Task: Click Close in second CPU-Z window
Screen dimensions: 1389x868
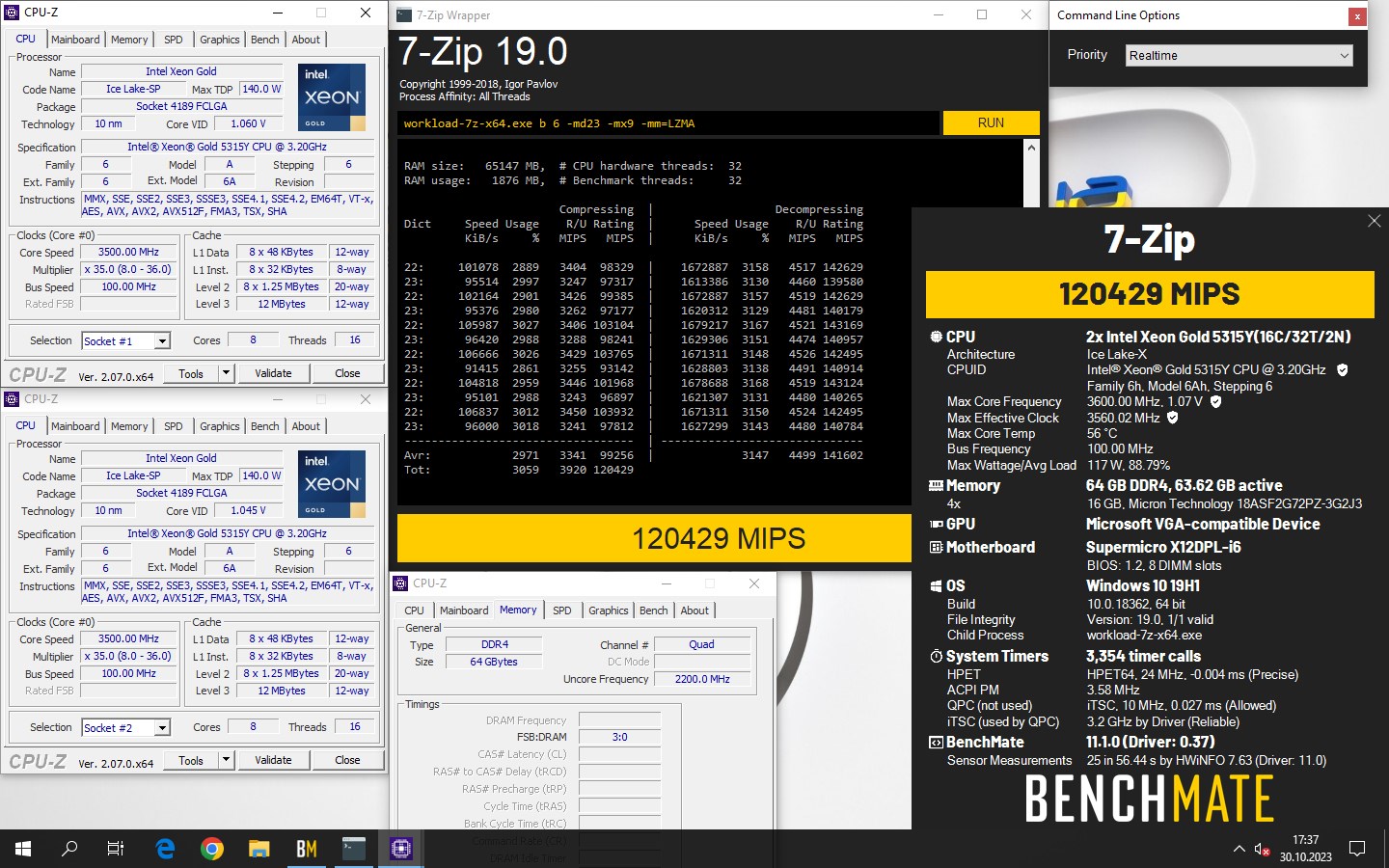Action: point(347,760)
